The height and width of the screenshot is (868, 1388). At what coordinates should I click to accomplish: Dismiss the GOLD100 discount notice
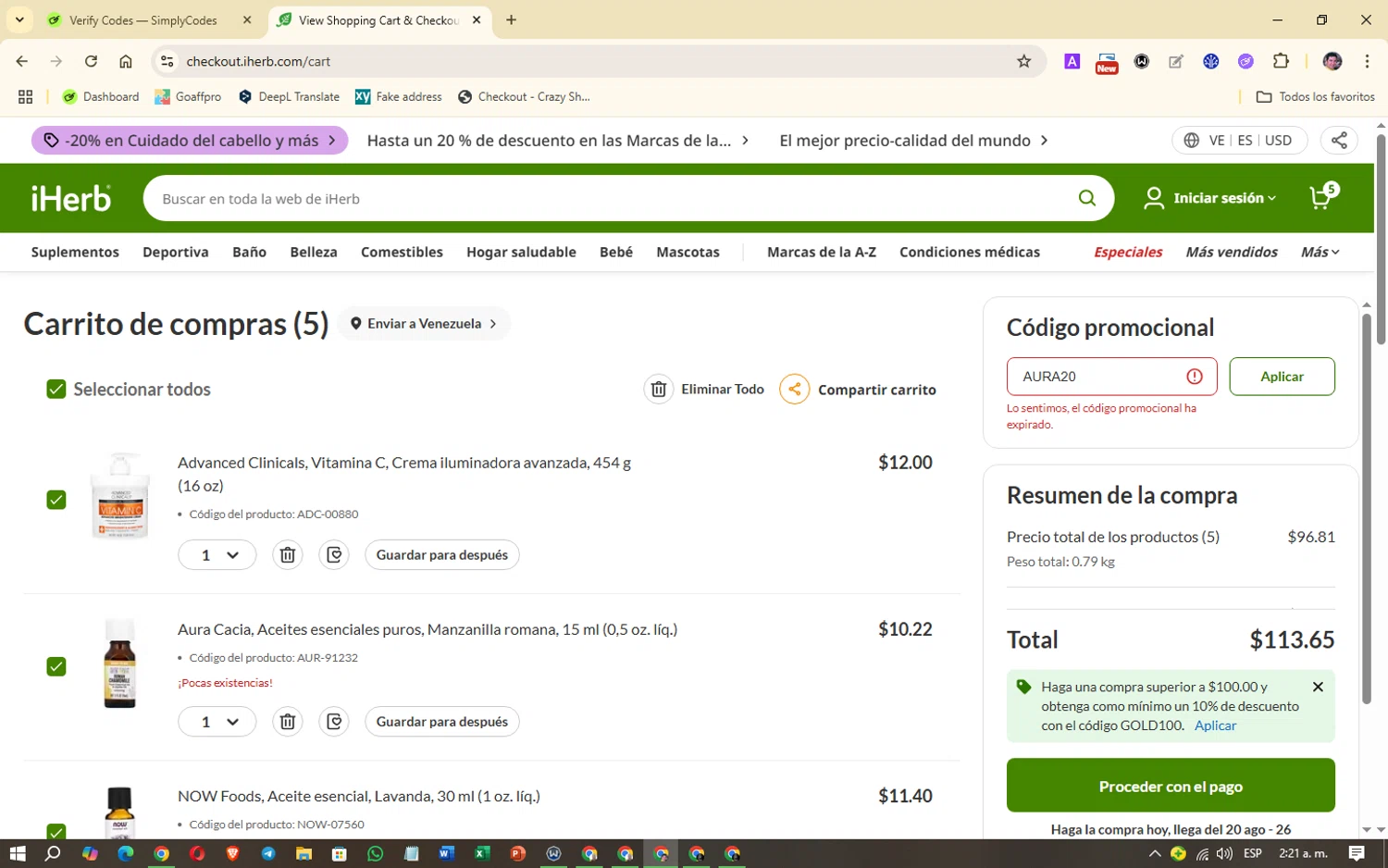(1318, 687)
